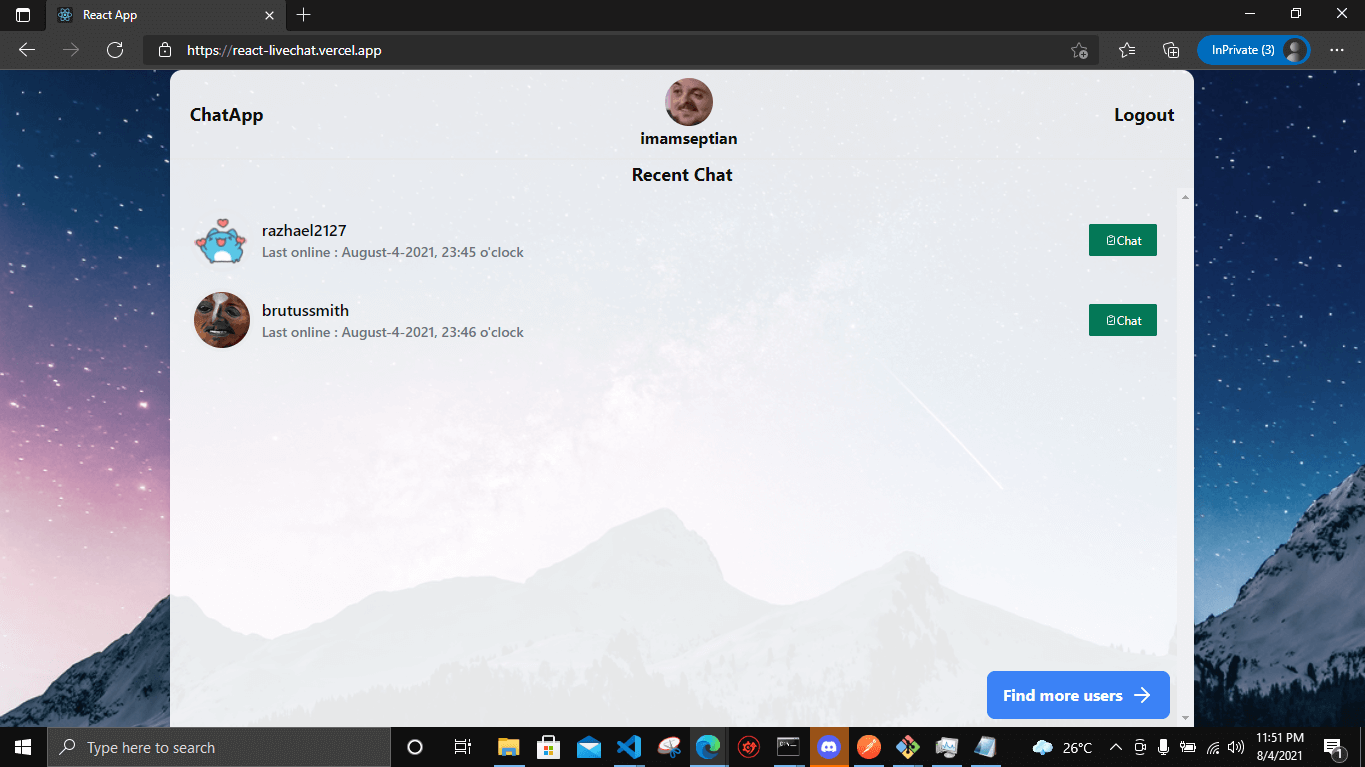Open the browser settings menu
Viewport: 1365px width, 767px height.
pyautogui.click(x=1336, y=49)
